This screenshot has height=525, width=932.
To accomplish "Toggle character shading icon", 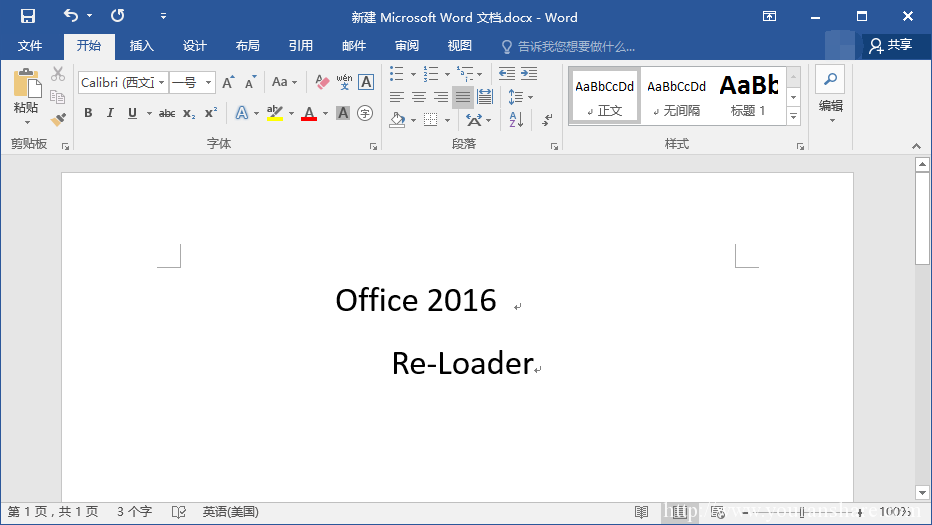I will point(343,113).
